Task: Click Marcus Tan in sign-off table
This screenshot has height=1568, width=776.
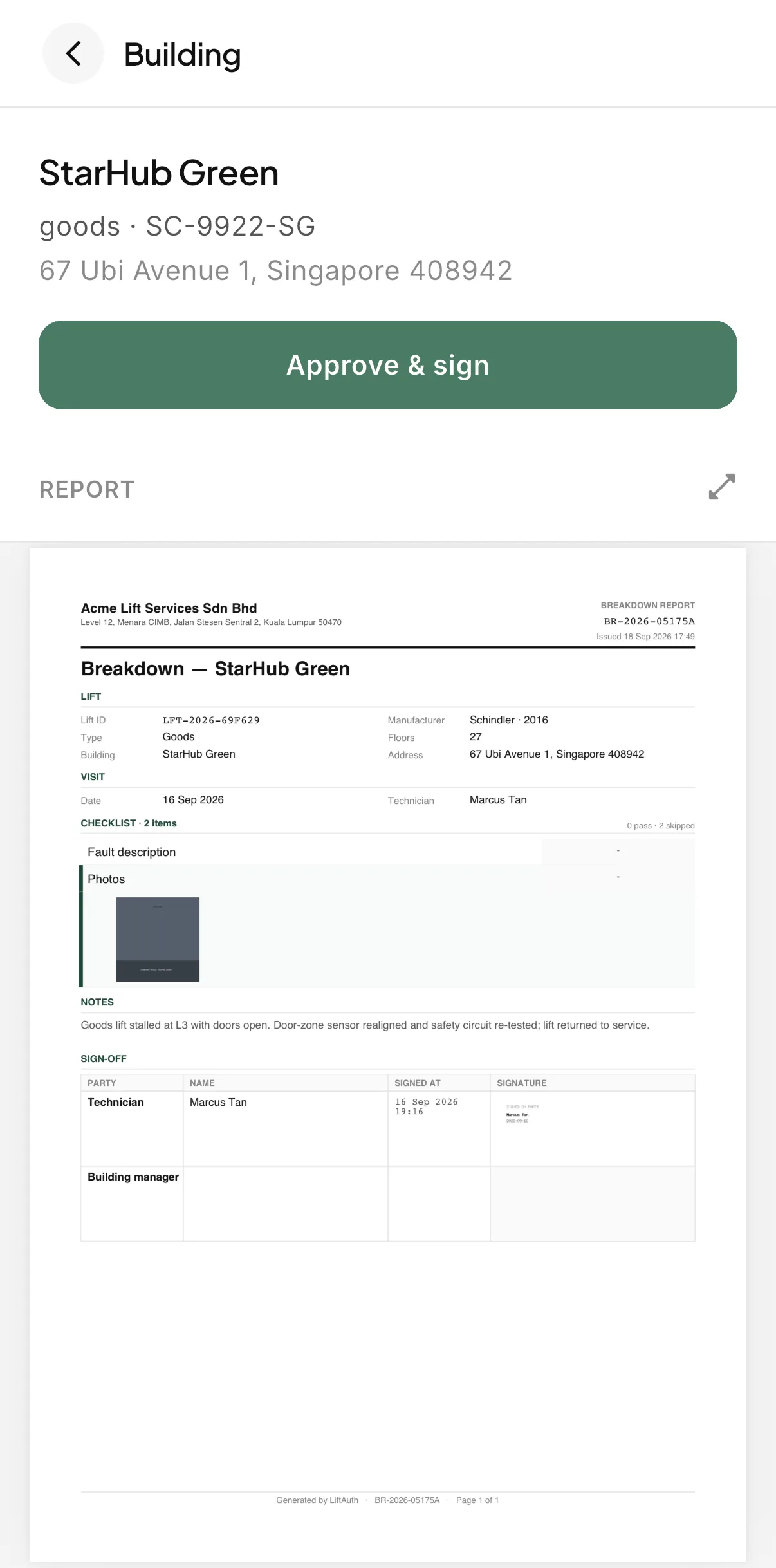Action: tap(218, 1102)
